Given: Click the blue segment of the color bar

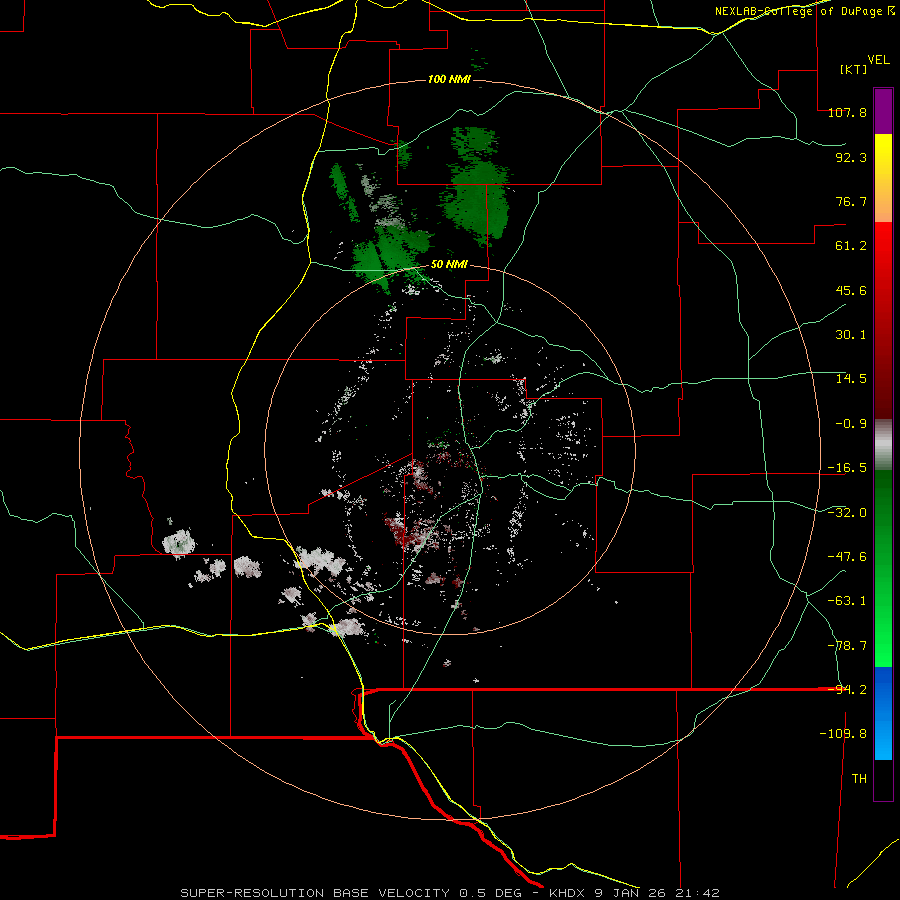Looking at the screenshot, I should (x=883, y=689).
